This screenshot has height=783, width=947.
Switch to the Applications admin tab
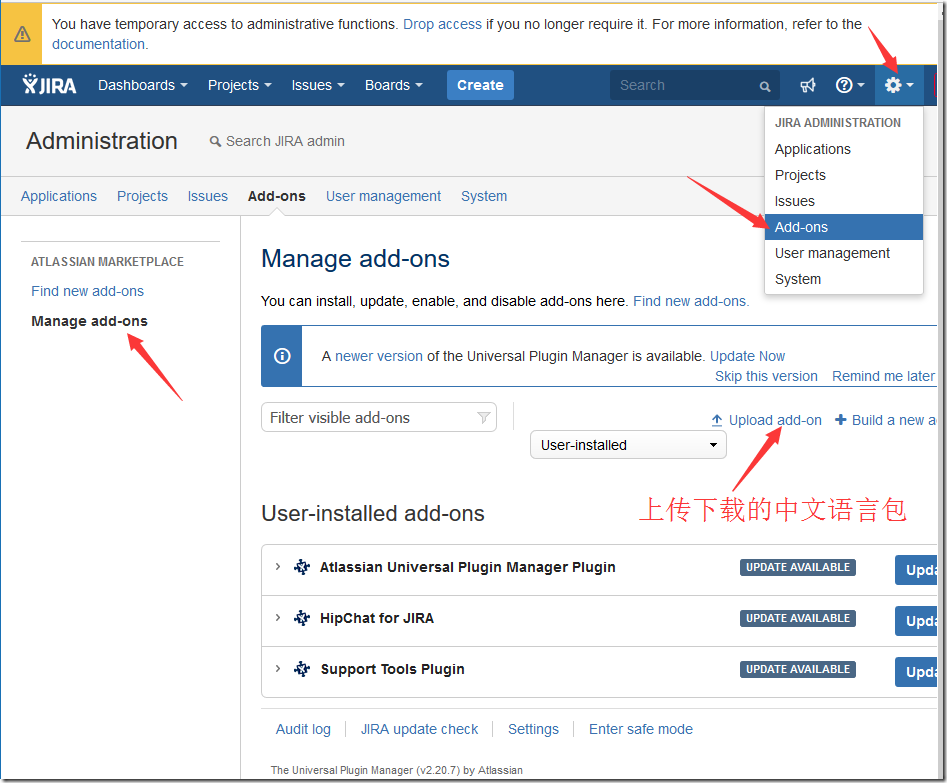click(x=59, y=196)
